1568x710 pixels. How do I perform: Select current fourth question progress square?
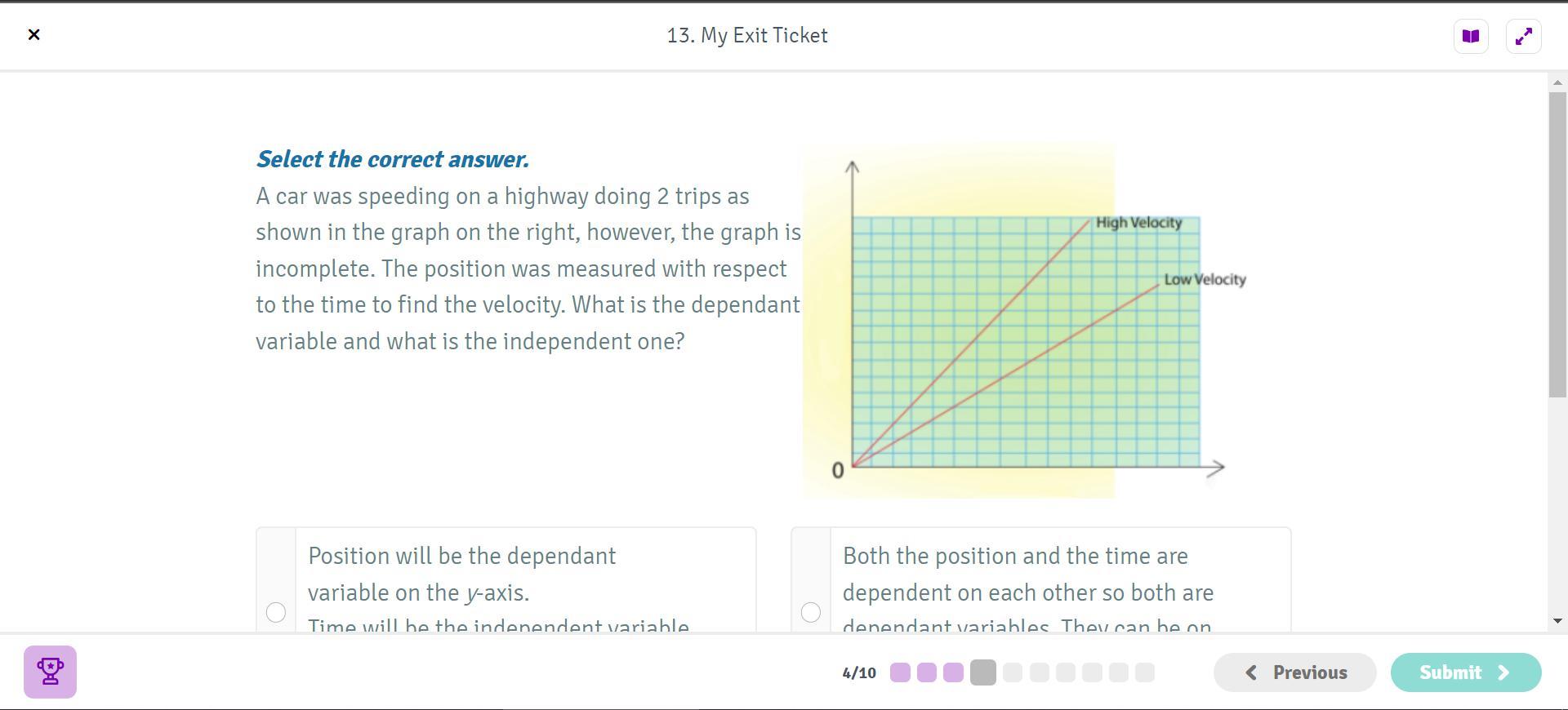click(x=983, y=672)
